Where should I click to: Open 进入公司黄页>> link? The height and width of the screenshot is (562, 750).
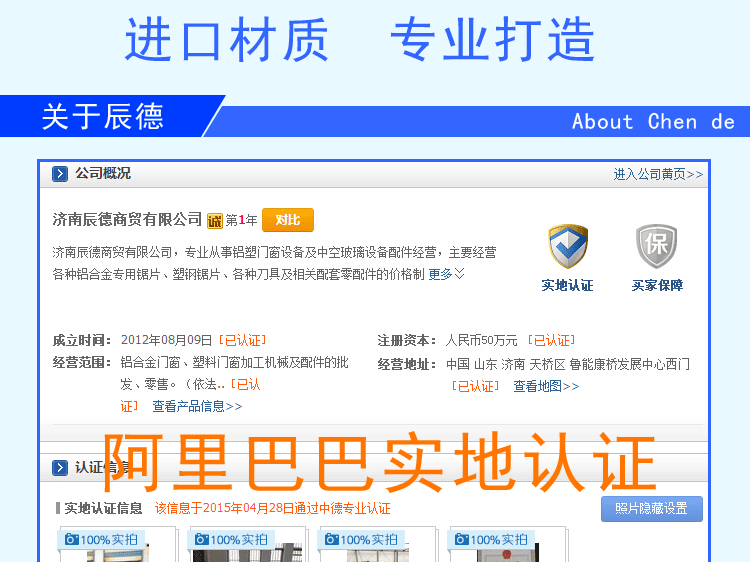coord(658,174)
